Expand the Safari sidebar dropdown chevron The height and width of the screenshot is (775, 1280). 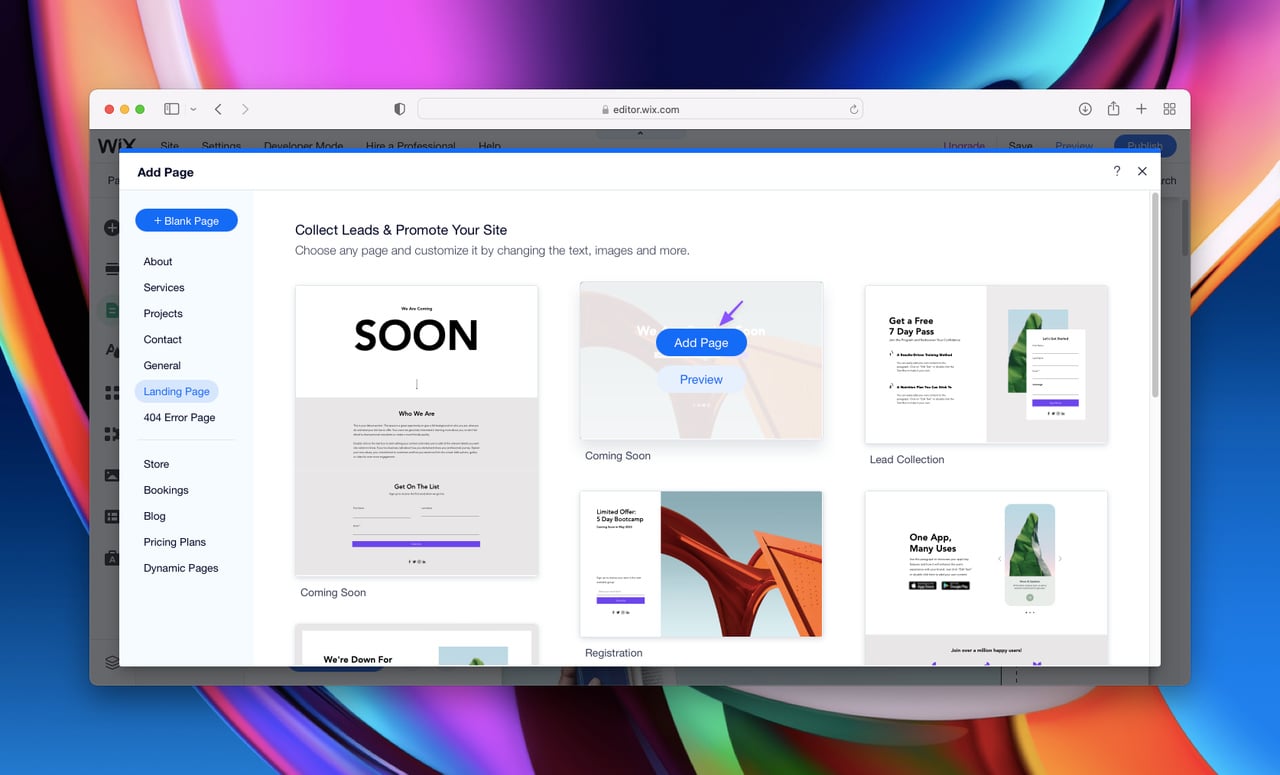pyautogui.click(x=193, y=109)
